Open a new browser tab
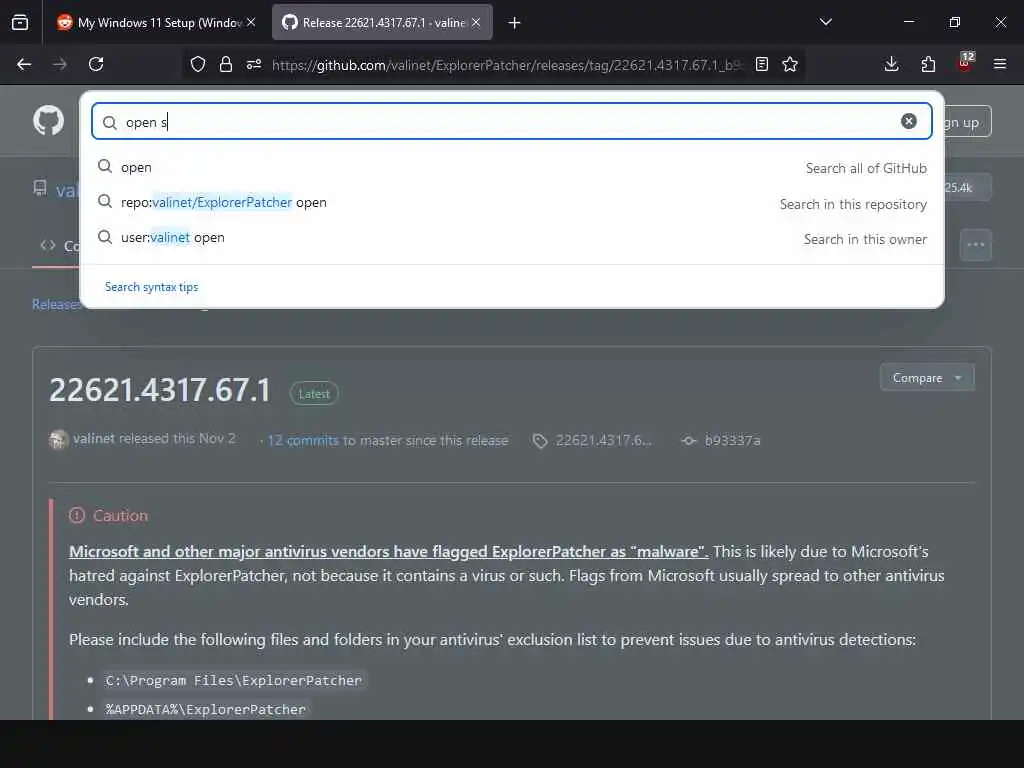This screenshot has height=768, width=1024. coord(515,23)
